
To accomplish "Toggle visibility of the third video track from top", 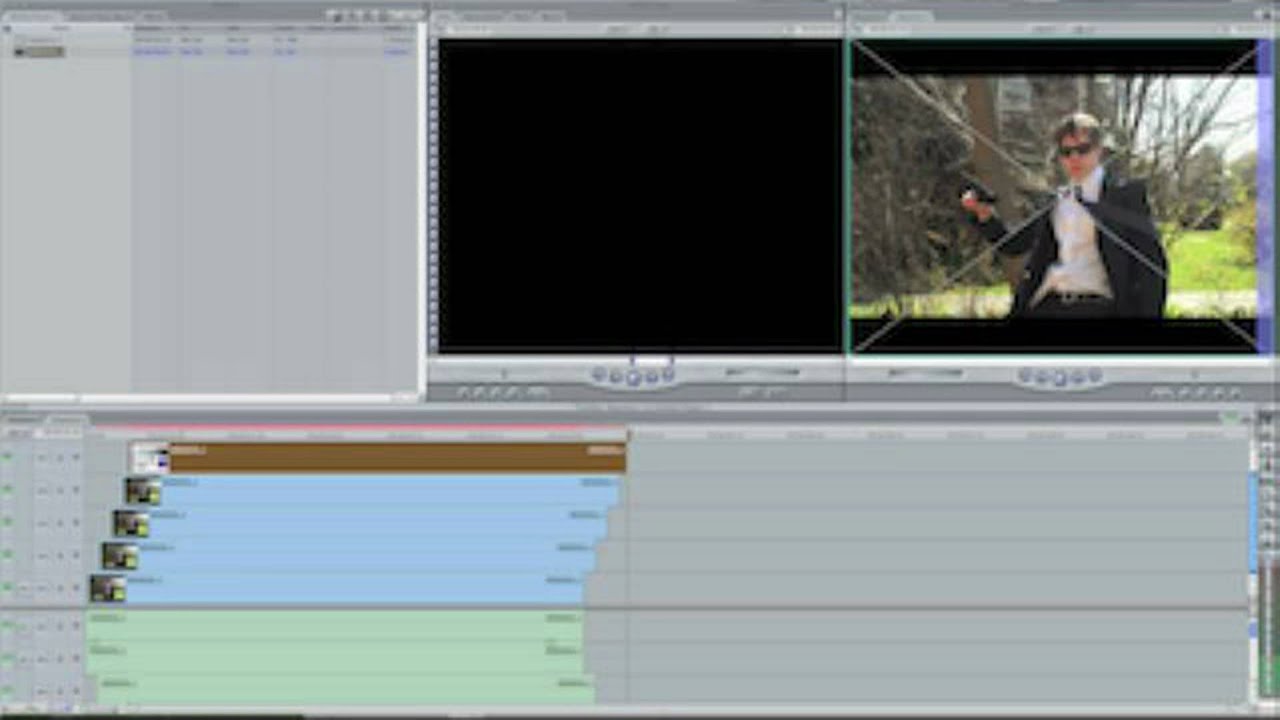I will [x=8, y=523].
